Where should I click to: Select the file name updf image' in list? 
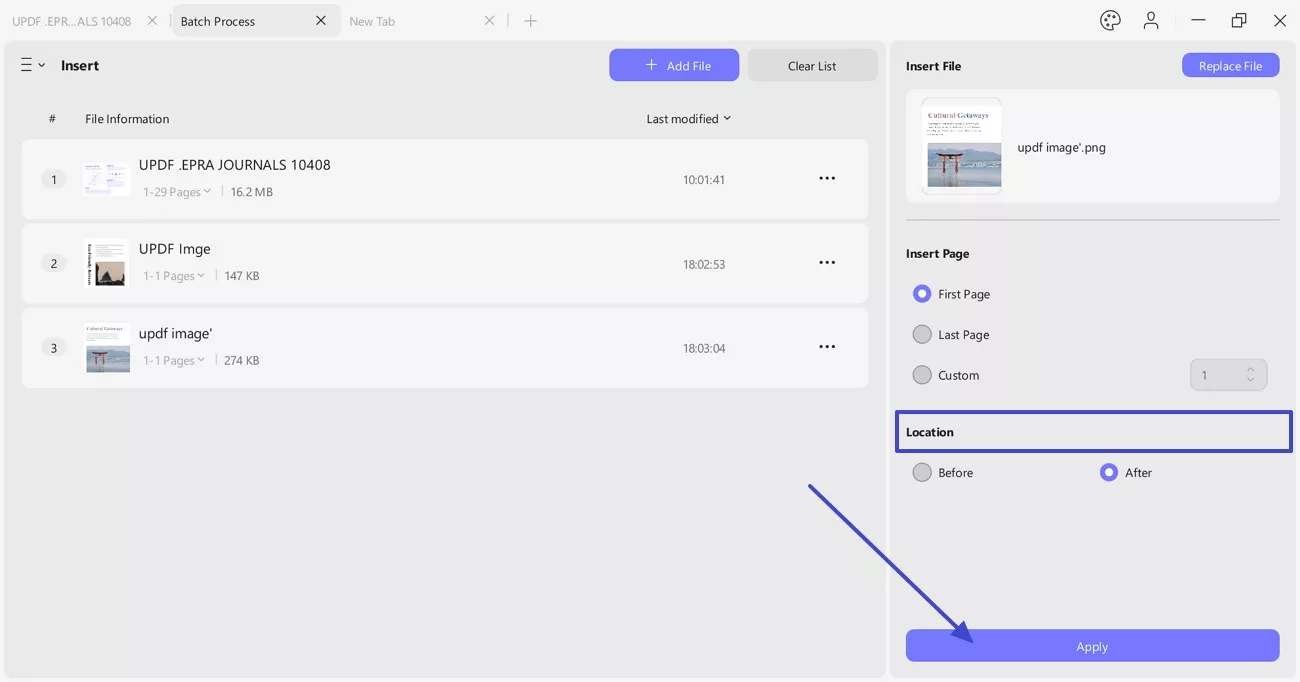pos(176,333)
